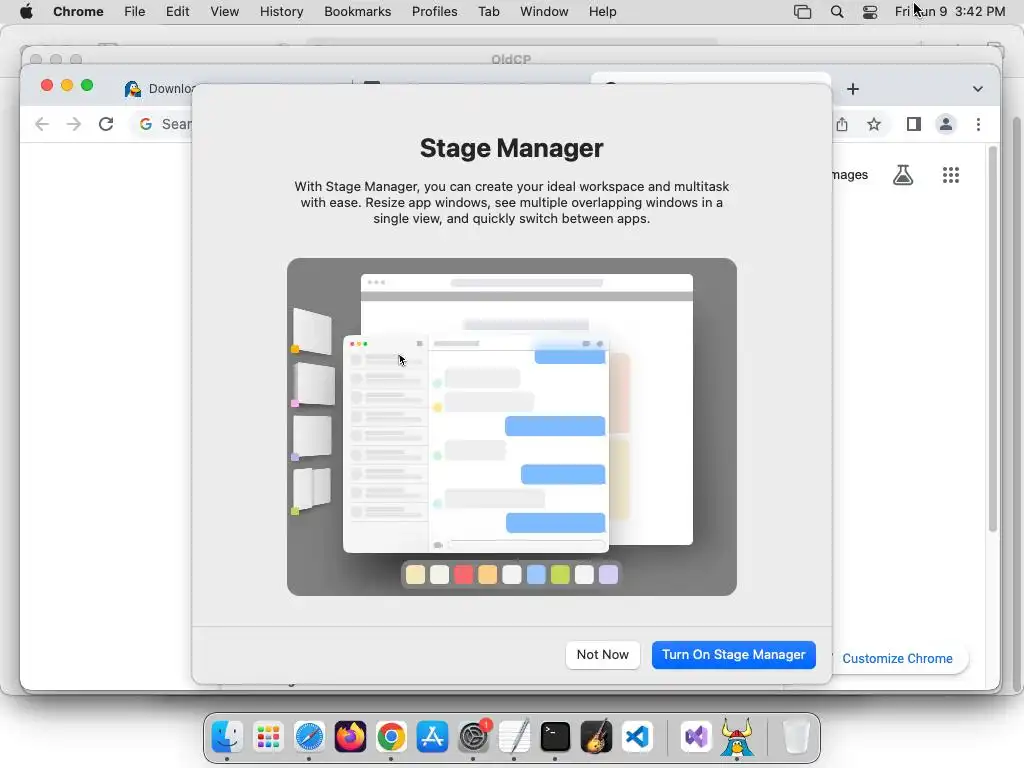Open GarageBand from the Dock
This screenshot has height=768, width=1024.
click(596, 737)
